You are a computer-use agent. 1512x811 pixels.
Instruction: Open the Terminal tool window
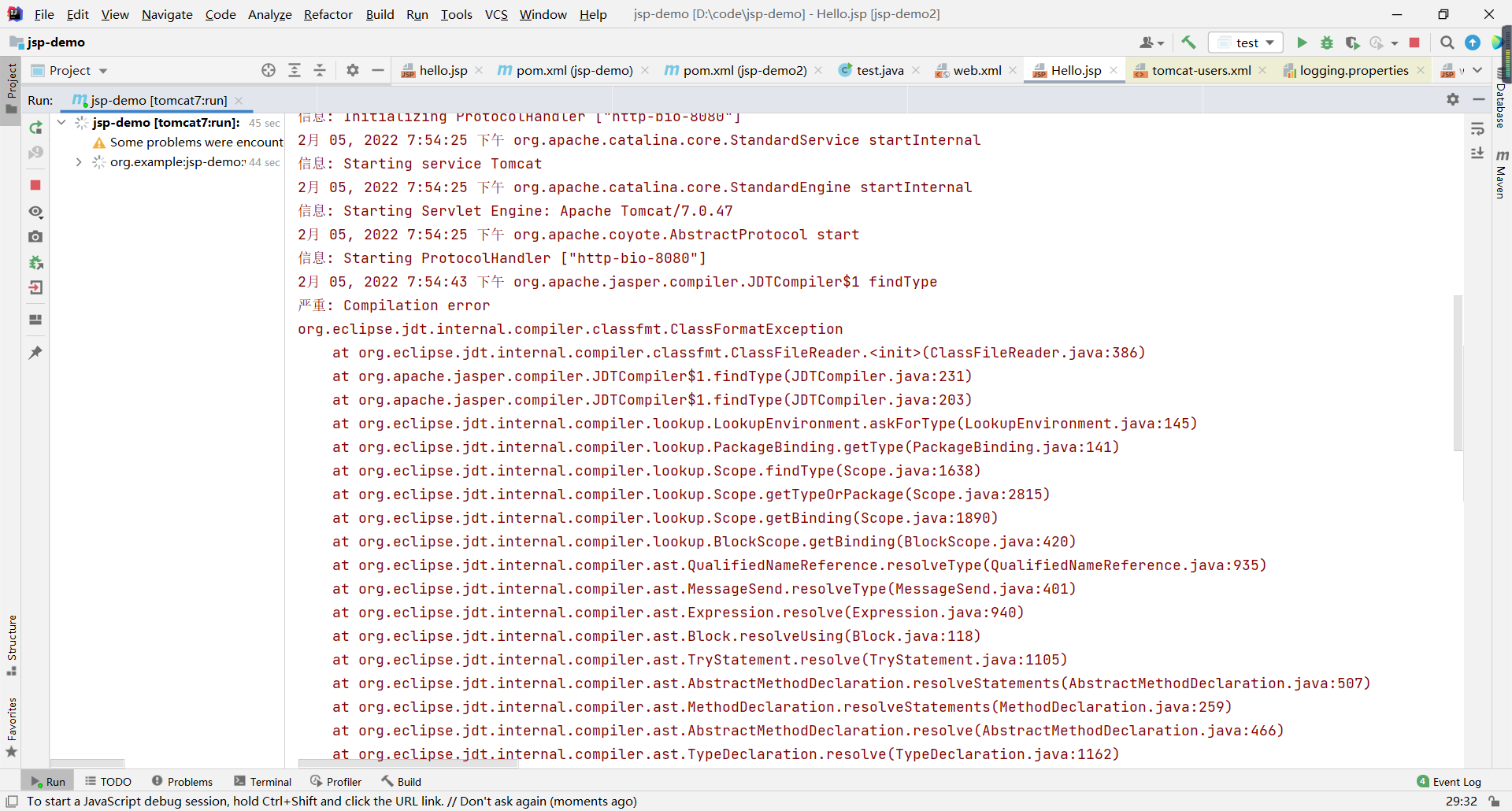click(262, 781)
